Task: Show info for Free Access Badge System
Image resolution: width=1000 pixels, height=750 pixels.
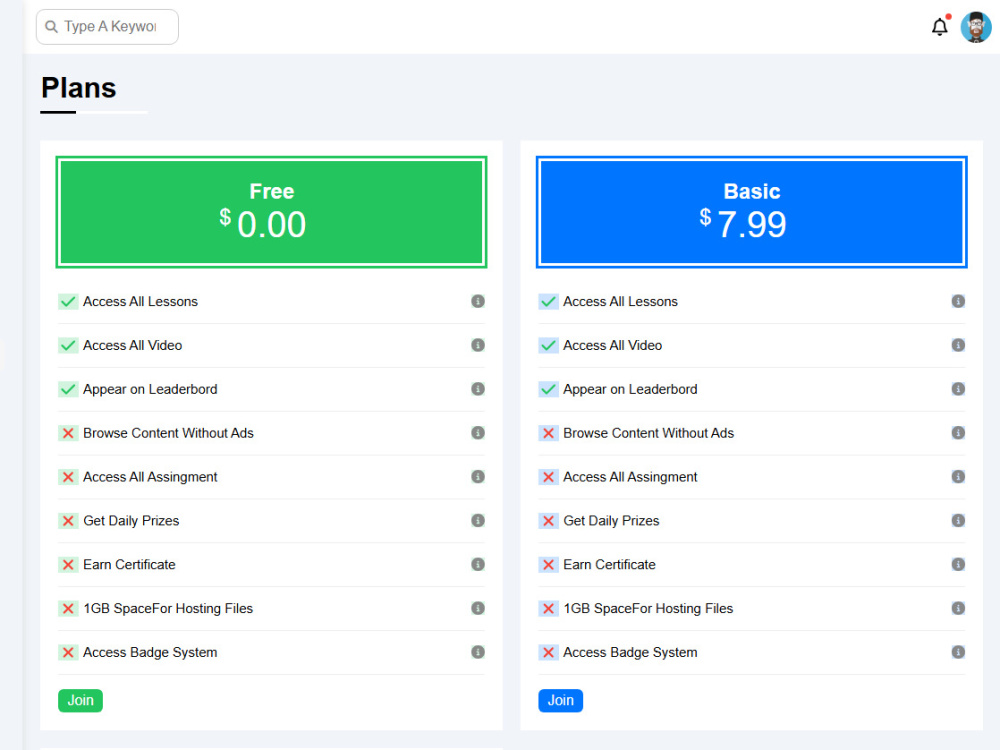Action: 478,652
